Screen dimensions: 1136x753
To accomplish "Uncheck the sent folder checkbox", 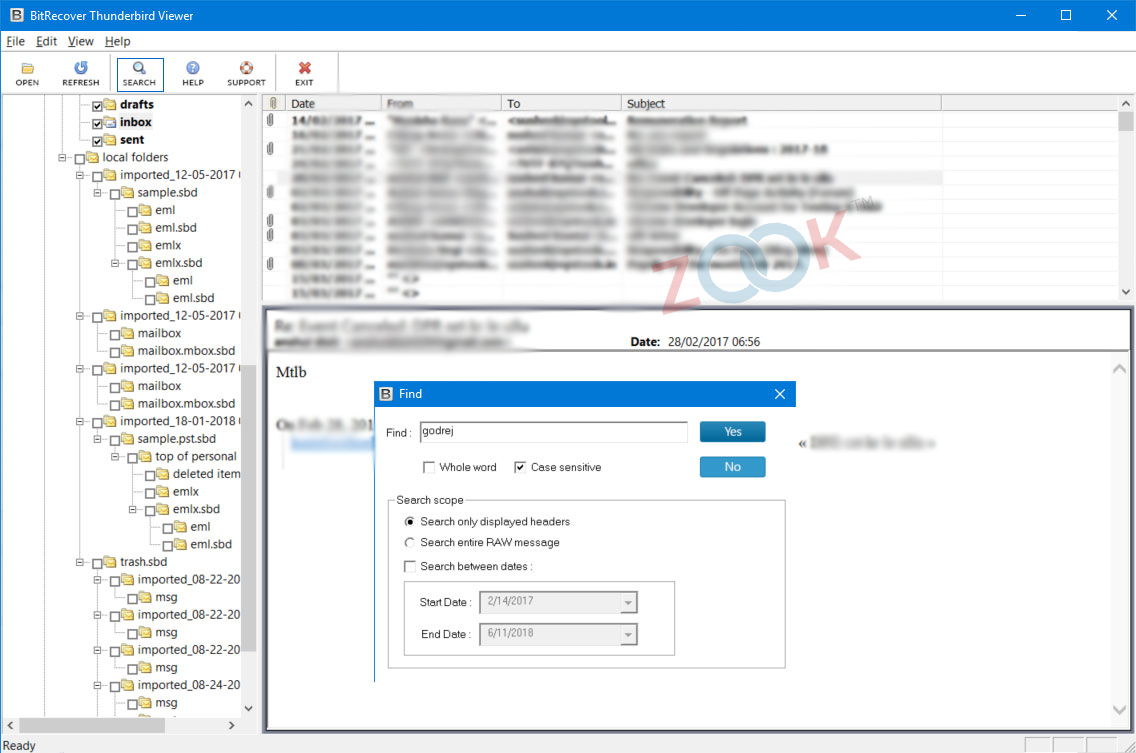I will (97, 141).
